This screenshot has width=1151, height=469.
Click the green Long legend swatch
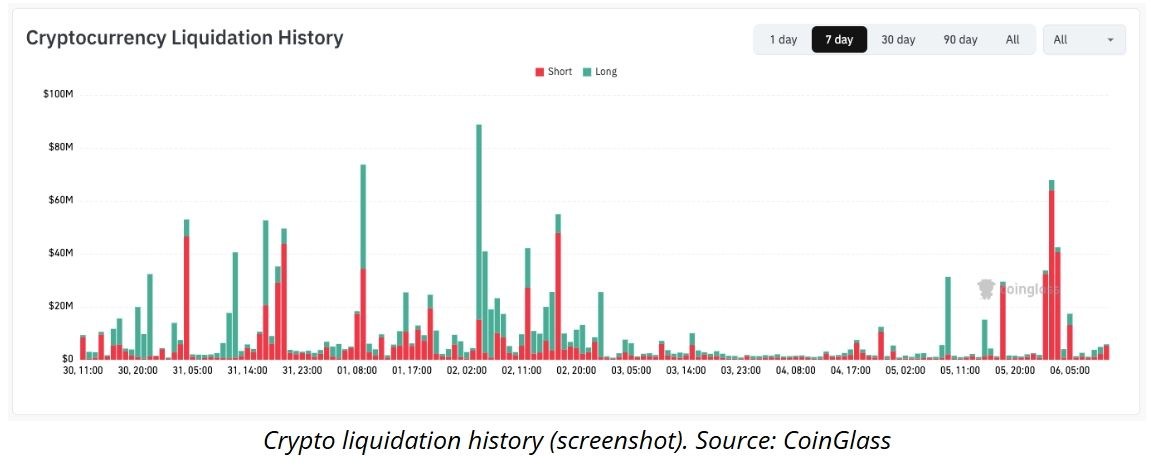[x=587, y=72]
